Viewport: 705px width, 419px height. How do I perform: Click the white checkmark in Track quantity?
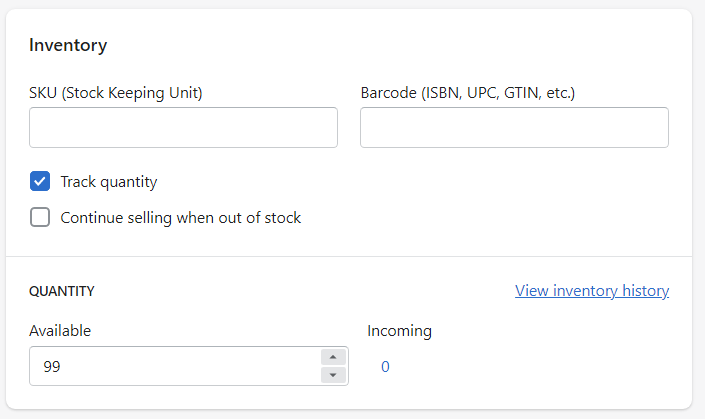tap(40, 181)
